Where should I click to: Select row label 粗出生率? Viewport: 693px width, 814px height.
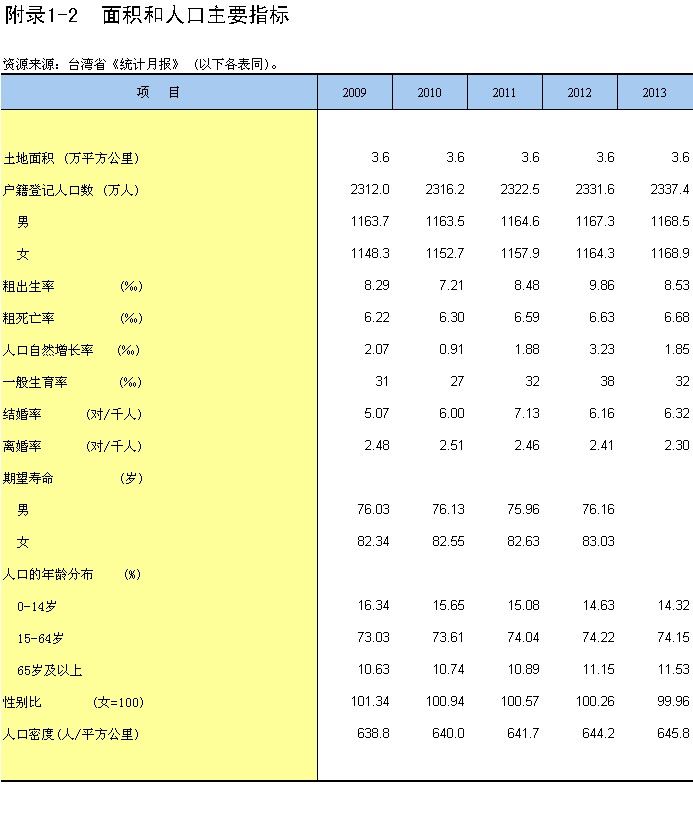click(29, 286)
